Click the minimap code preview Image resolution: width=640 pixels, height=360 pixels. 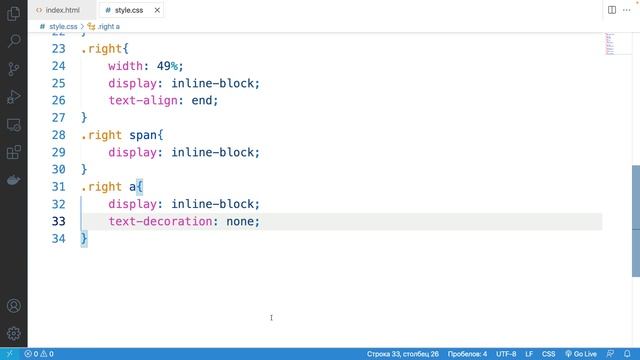(x=610, y=43)
